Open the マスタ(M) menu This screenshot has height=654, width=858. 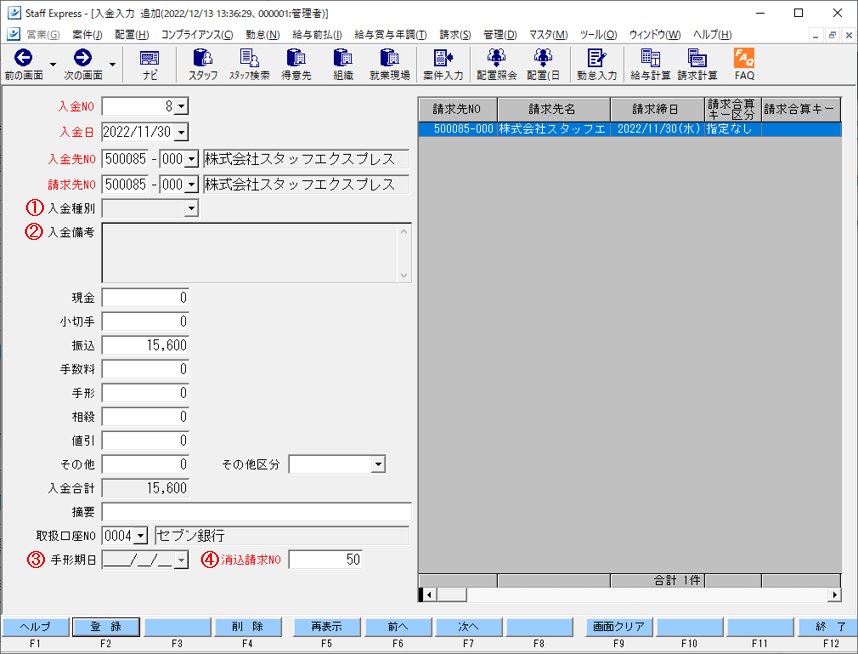[x=548, y=35]
